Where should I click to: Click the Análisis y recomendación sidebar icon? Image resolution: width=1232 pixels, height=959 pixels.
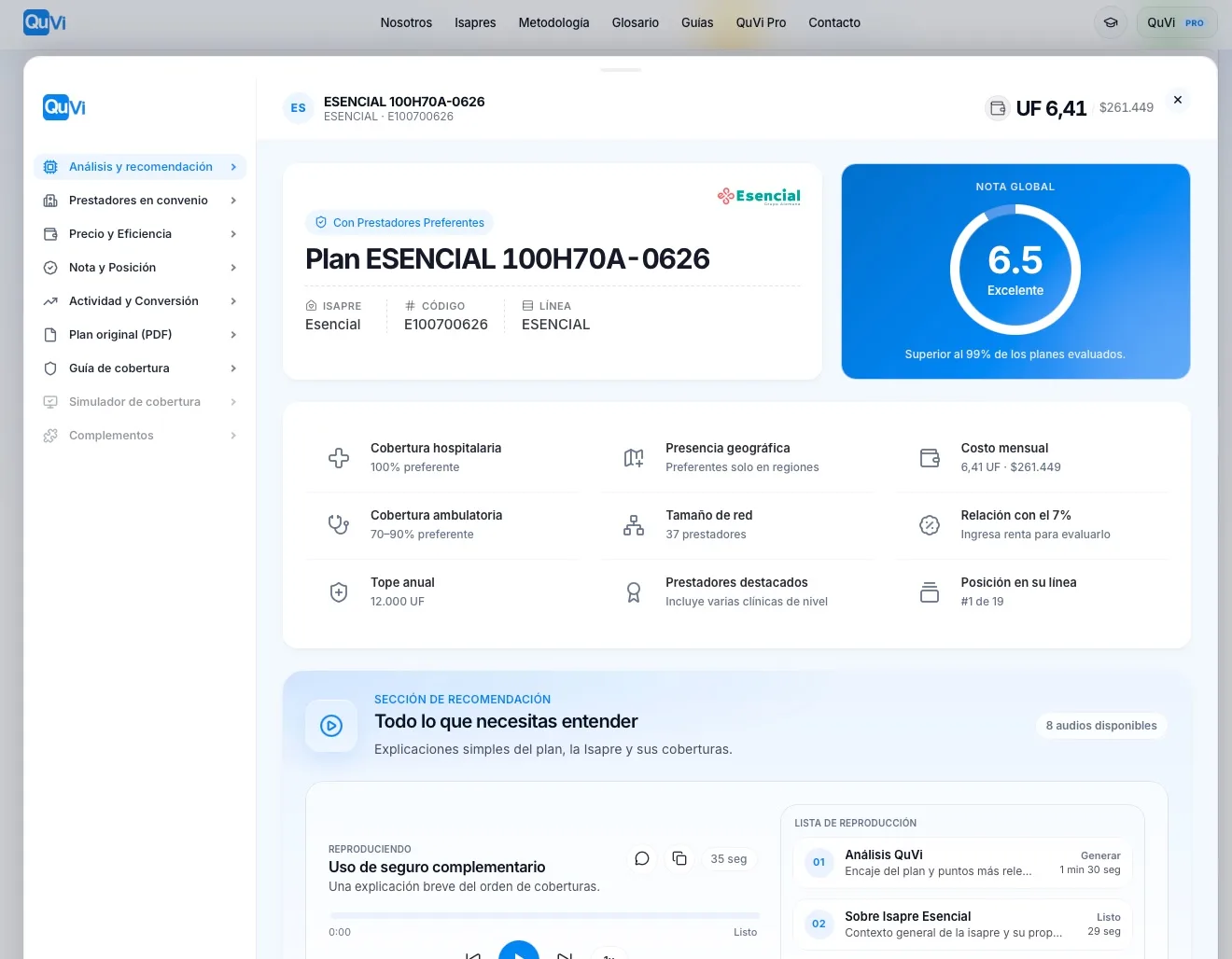[x=50, y=167]
